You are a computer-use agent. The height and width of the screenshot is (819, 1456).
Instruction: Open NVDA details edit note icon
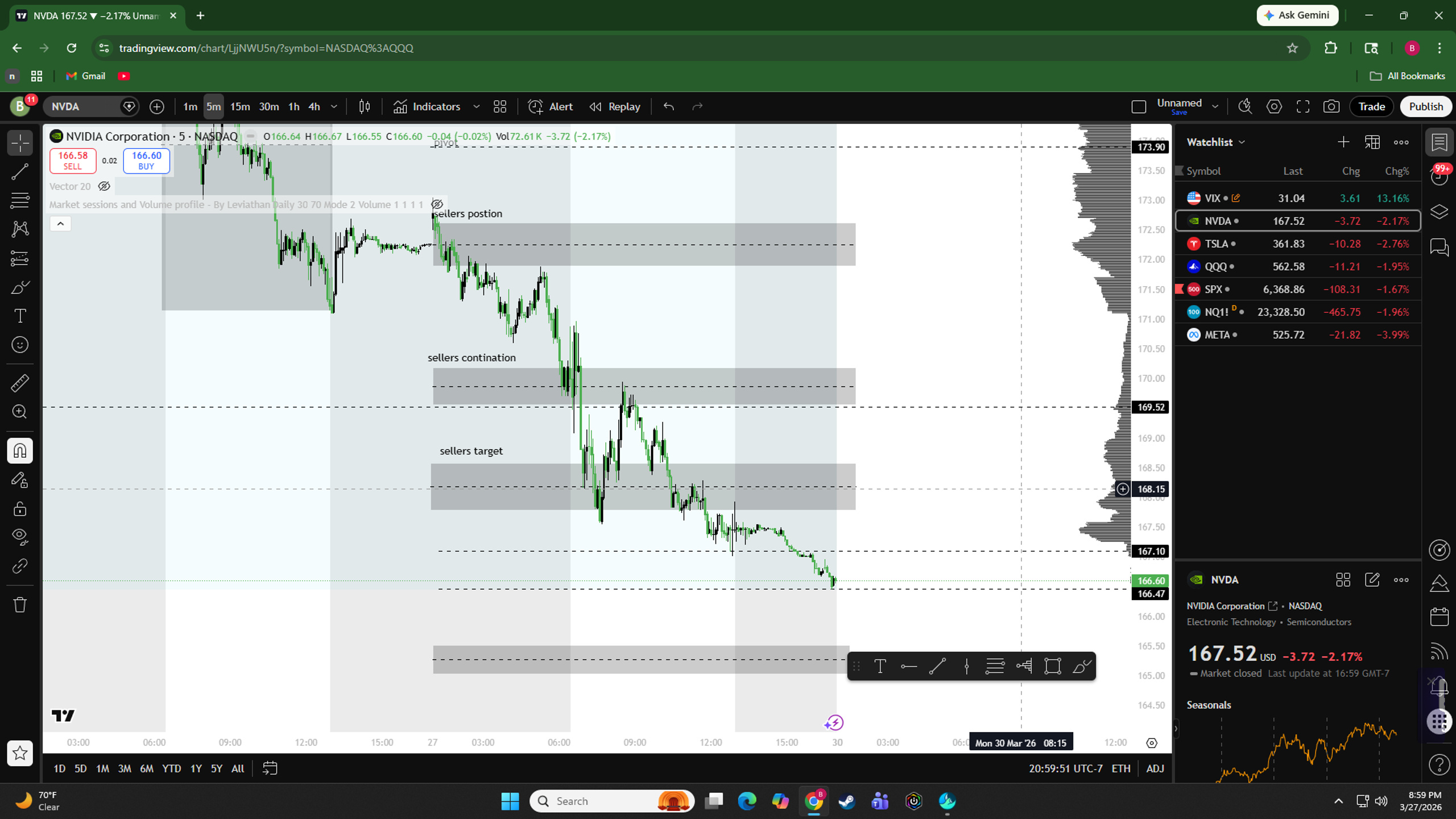1372,580
